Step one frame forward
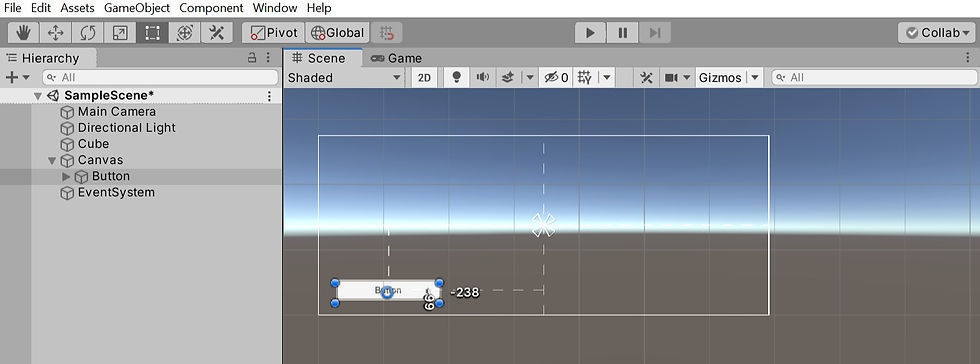Screen dimensions: 980x364 click(x=654, y=33)
